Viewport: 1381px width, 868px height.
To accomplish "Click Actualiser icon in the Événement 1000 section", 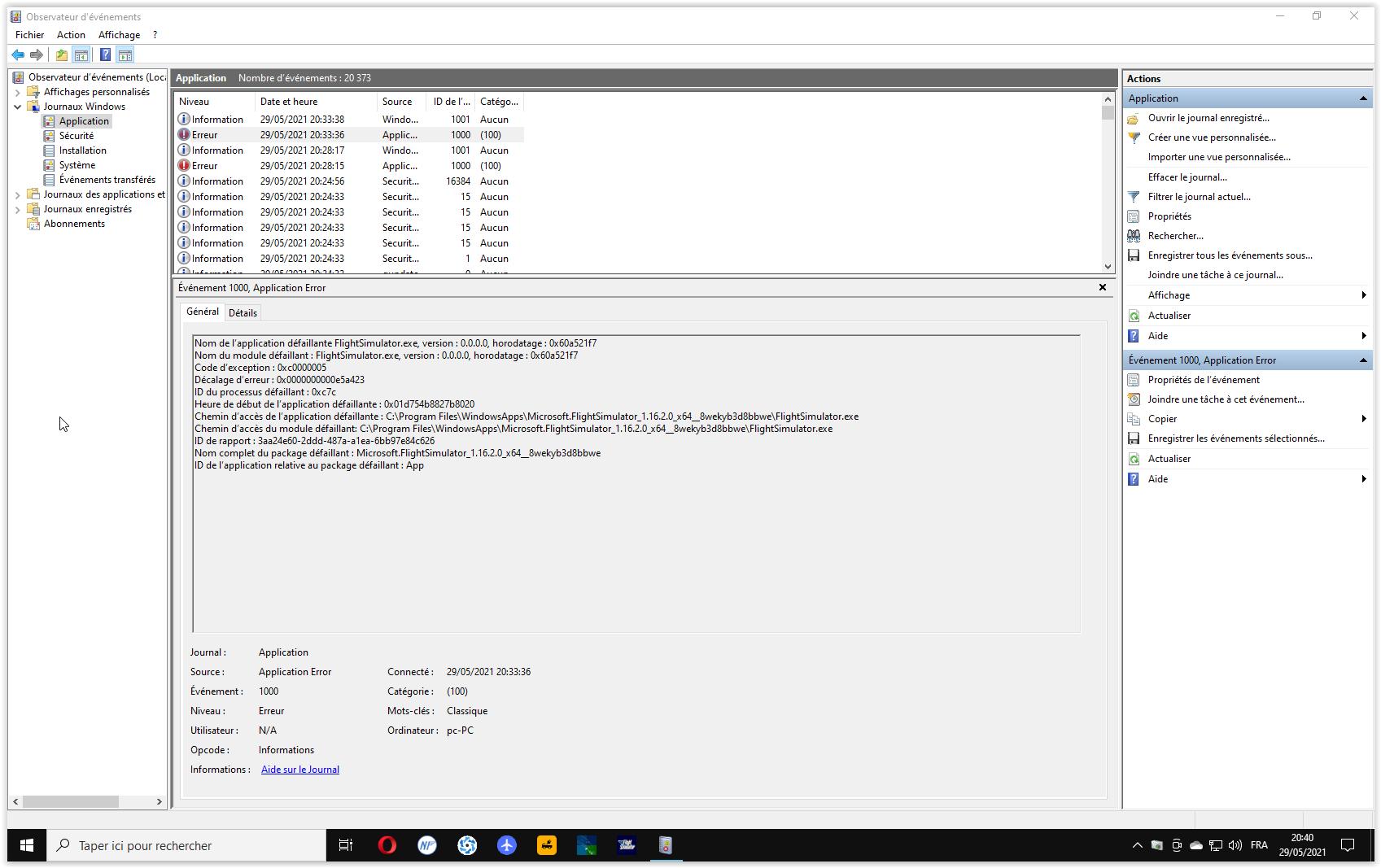I will point(1134,459).
